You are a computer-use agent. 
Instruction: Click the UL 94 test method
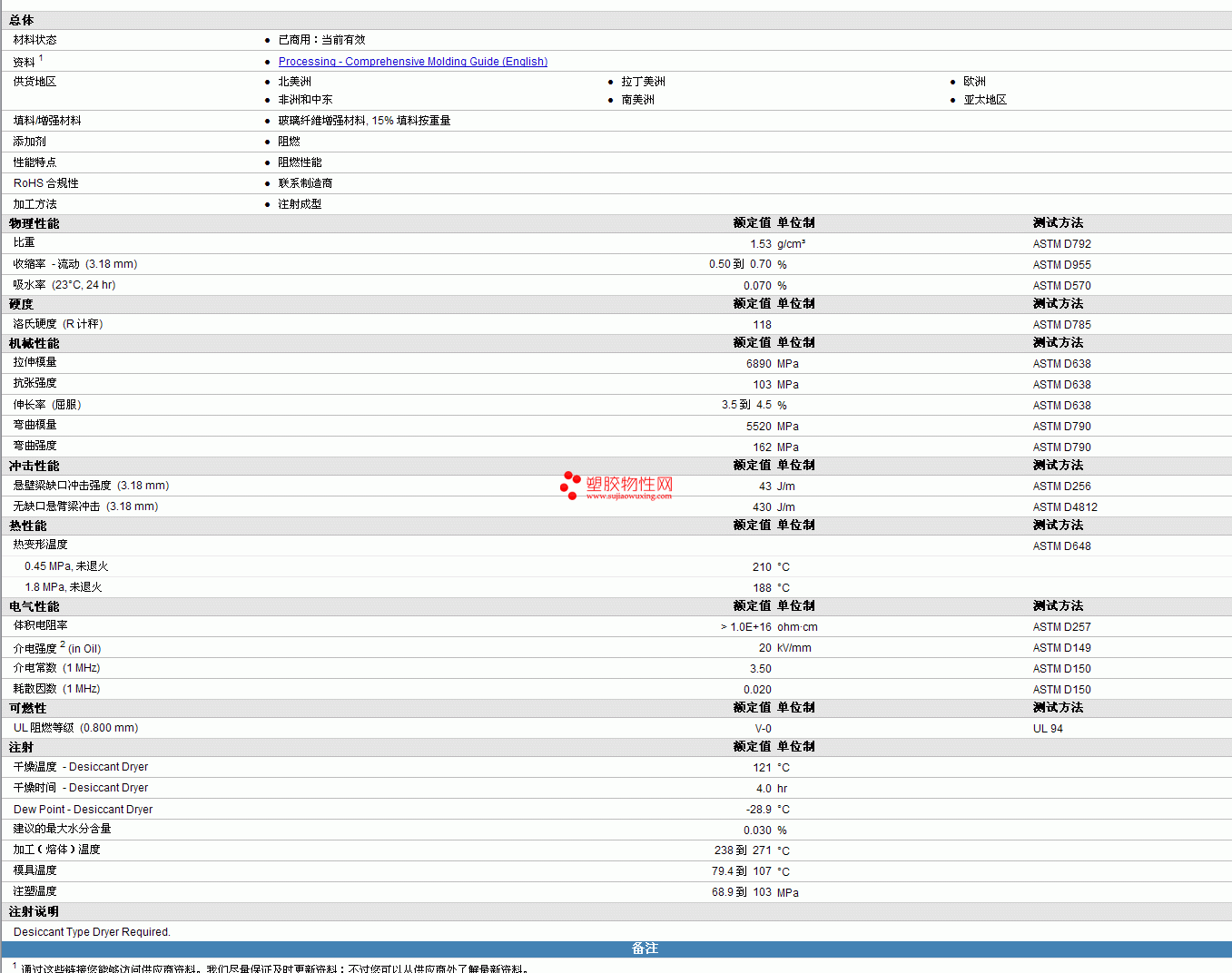click(x=1048, y=729)
